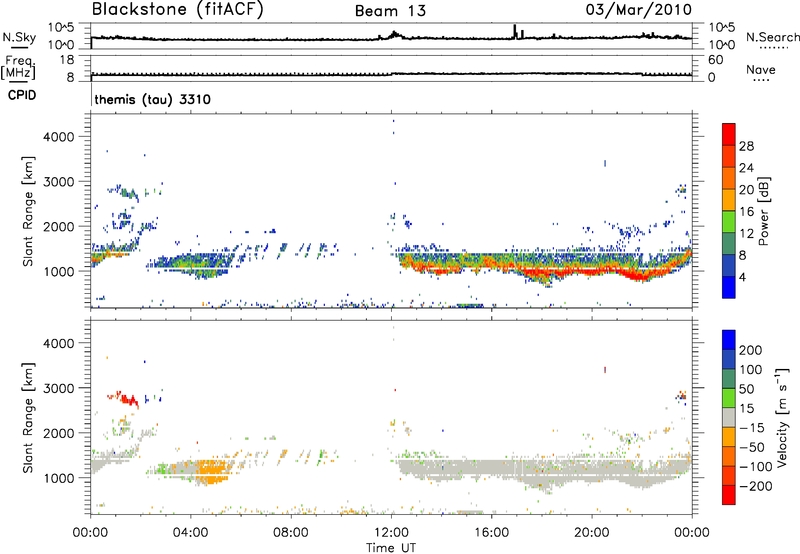Click the '28' tick on the Power scale
Viewport: 800px width, 554px height.
746,146
